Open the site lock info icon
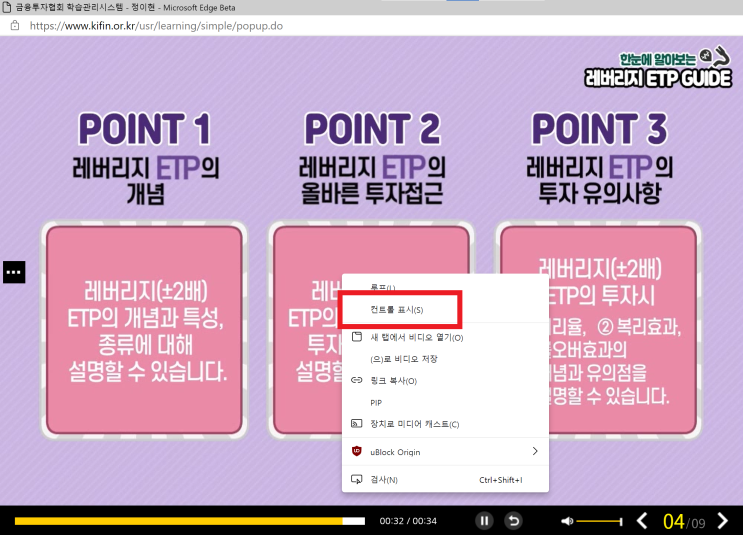The height and width of the screenshot is (535, 743). [15, 26]
